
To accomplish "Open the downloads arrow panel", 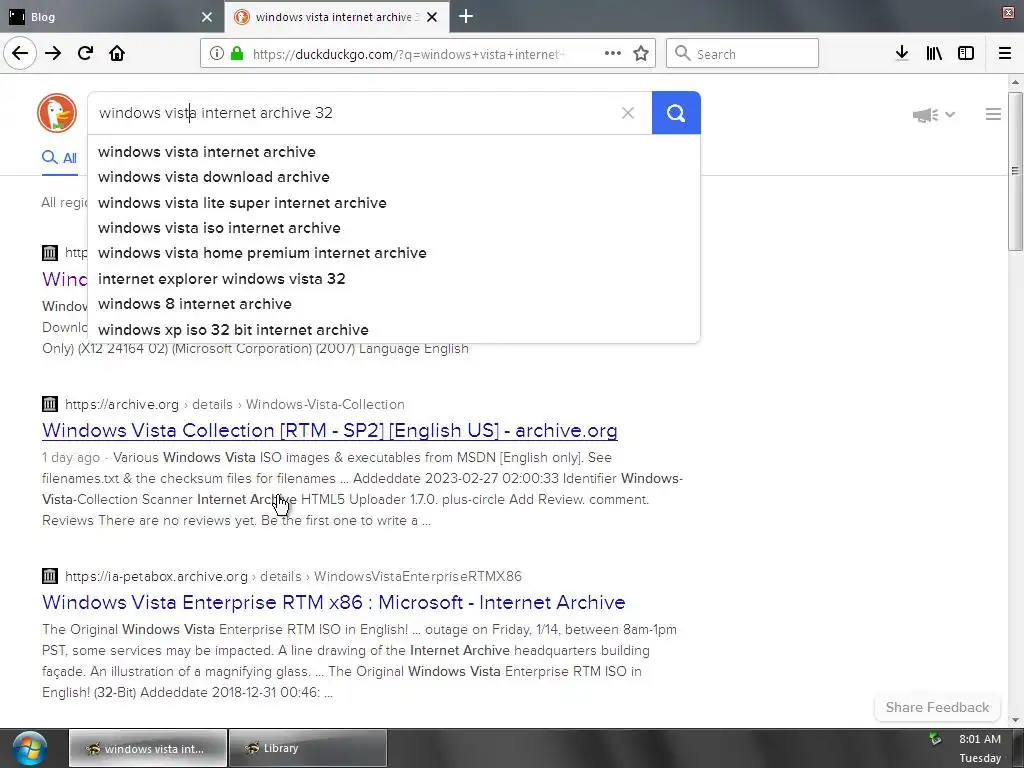I will coord(902,54).
